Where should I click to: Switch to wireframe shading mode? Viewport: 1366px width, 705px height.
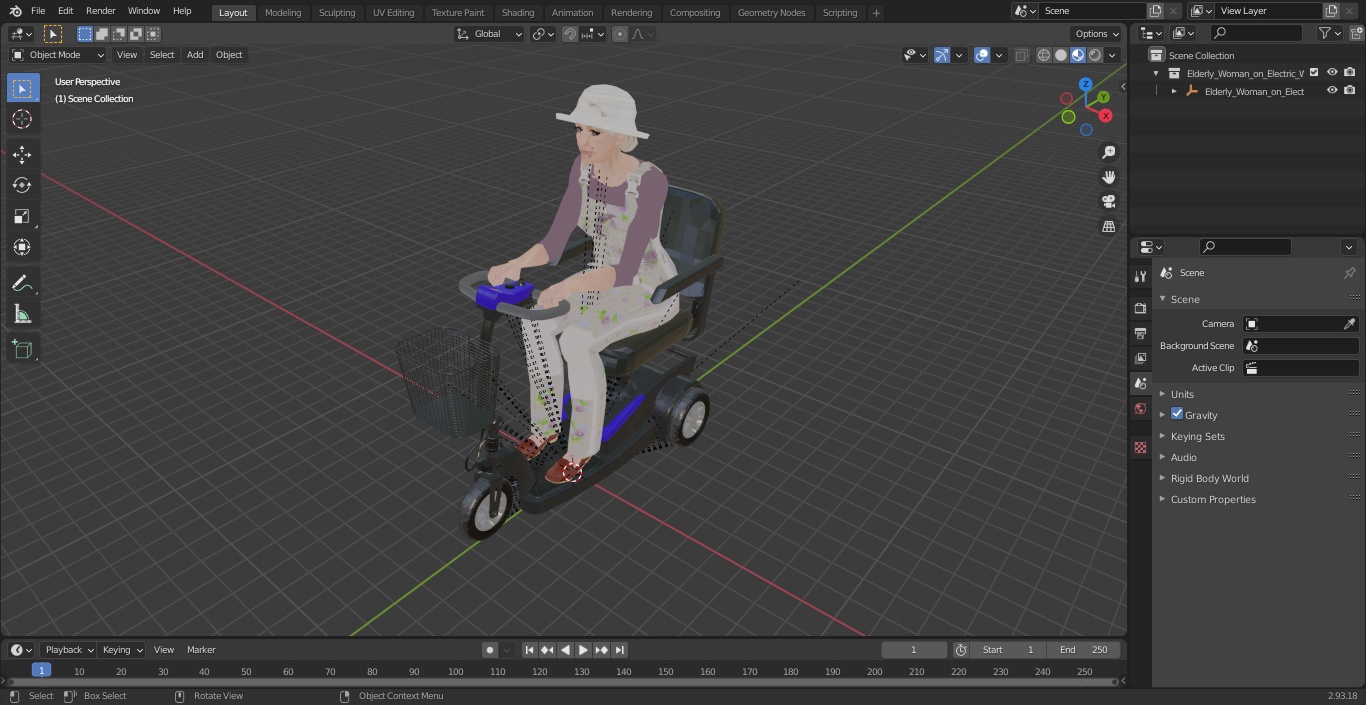(1044, 55)
